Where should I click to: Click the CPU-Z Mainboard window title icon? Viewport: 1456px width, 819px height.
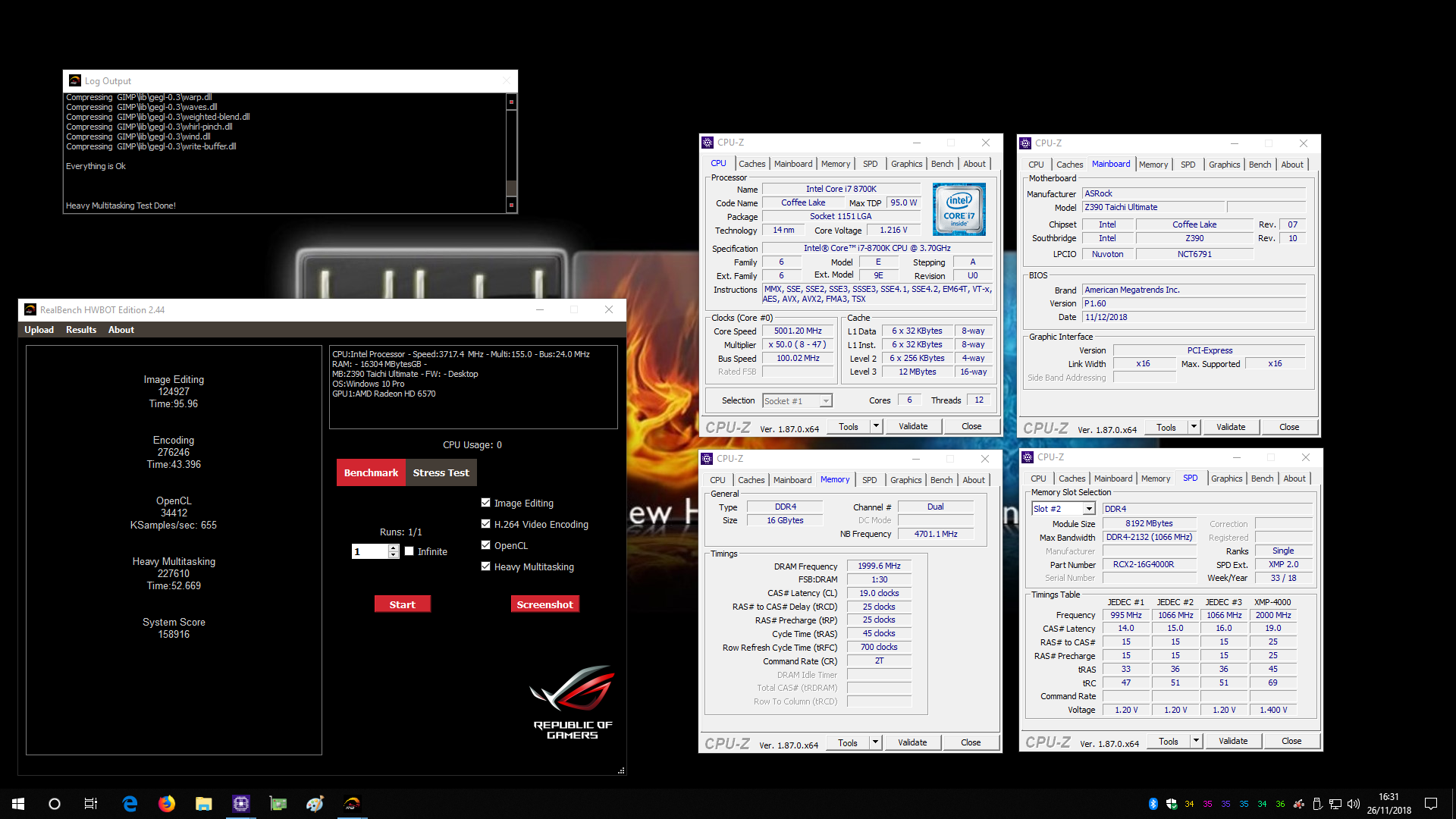[1025, 143]
